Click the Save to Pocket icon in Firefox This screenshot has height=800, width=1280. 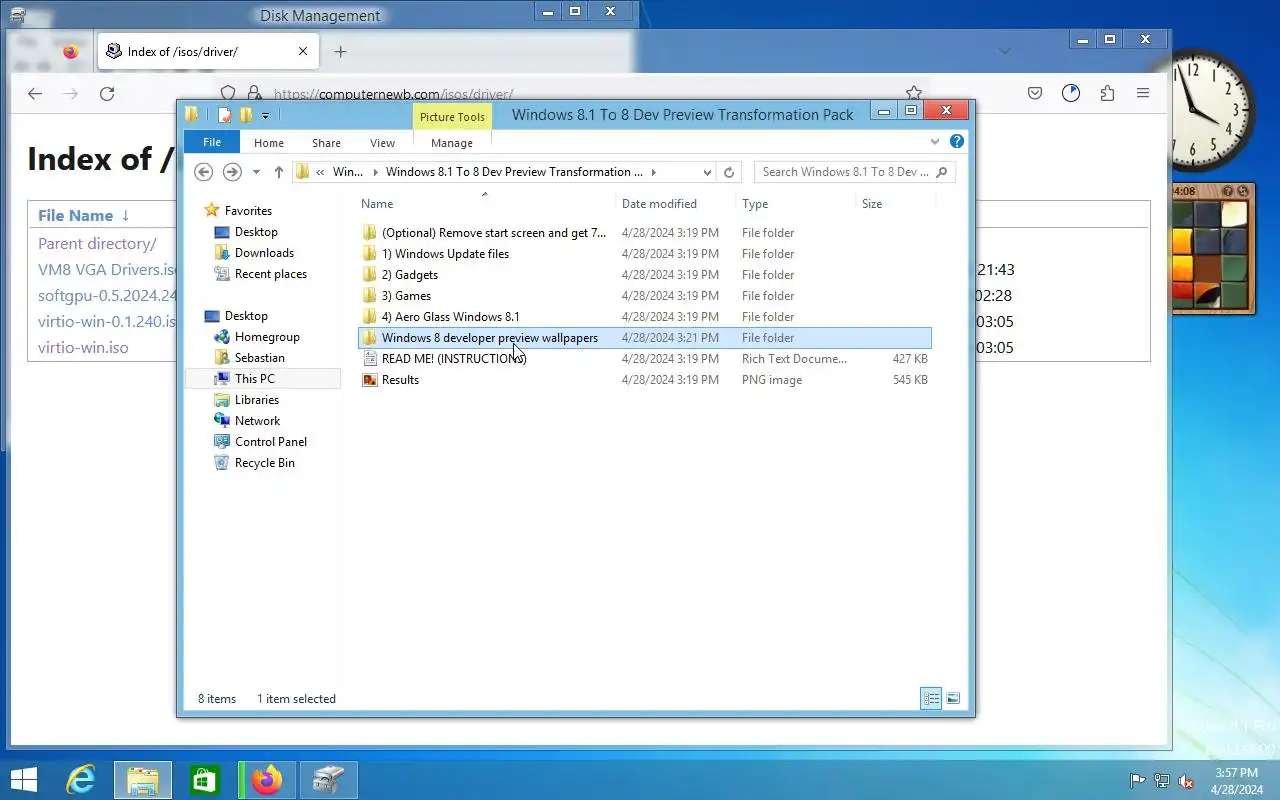[1035, 93]
